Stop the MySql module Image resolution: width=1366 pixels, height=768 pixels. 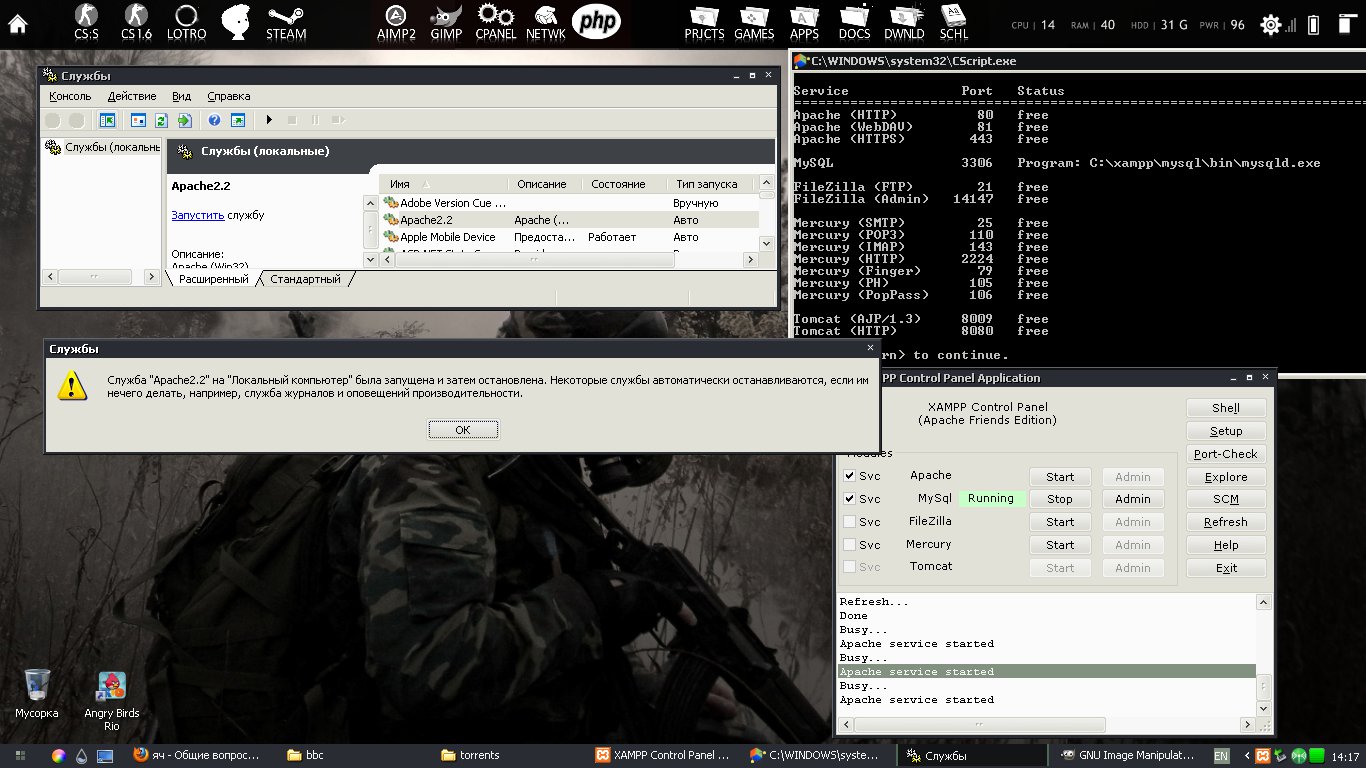point(1059,499)
